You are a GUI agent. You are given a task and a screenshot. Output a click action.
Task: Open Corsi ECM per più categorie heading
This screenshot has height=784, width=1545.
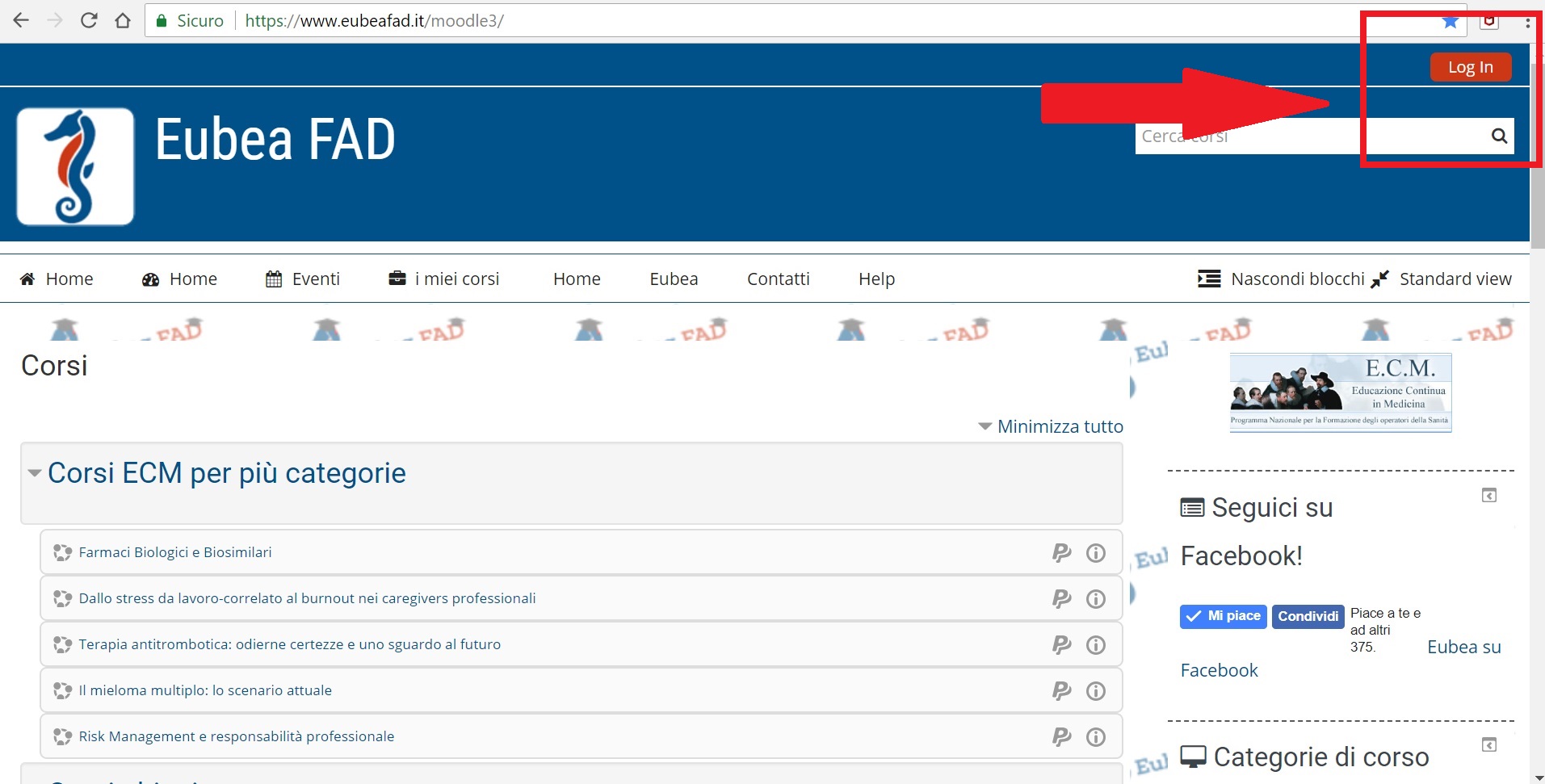[x=227, y=473]
